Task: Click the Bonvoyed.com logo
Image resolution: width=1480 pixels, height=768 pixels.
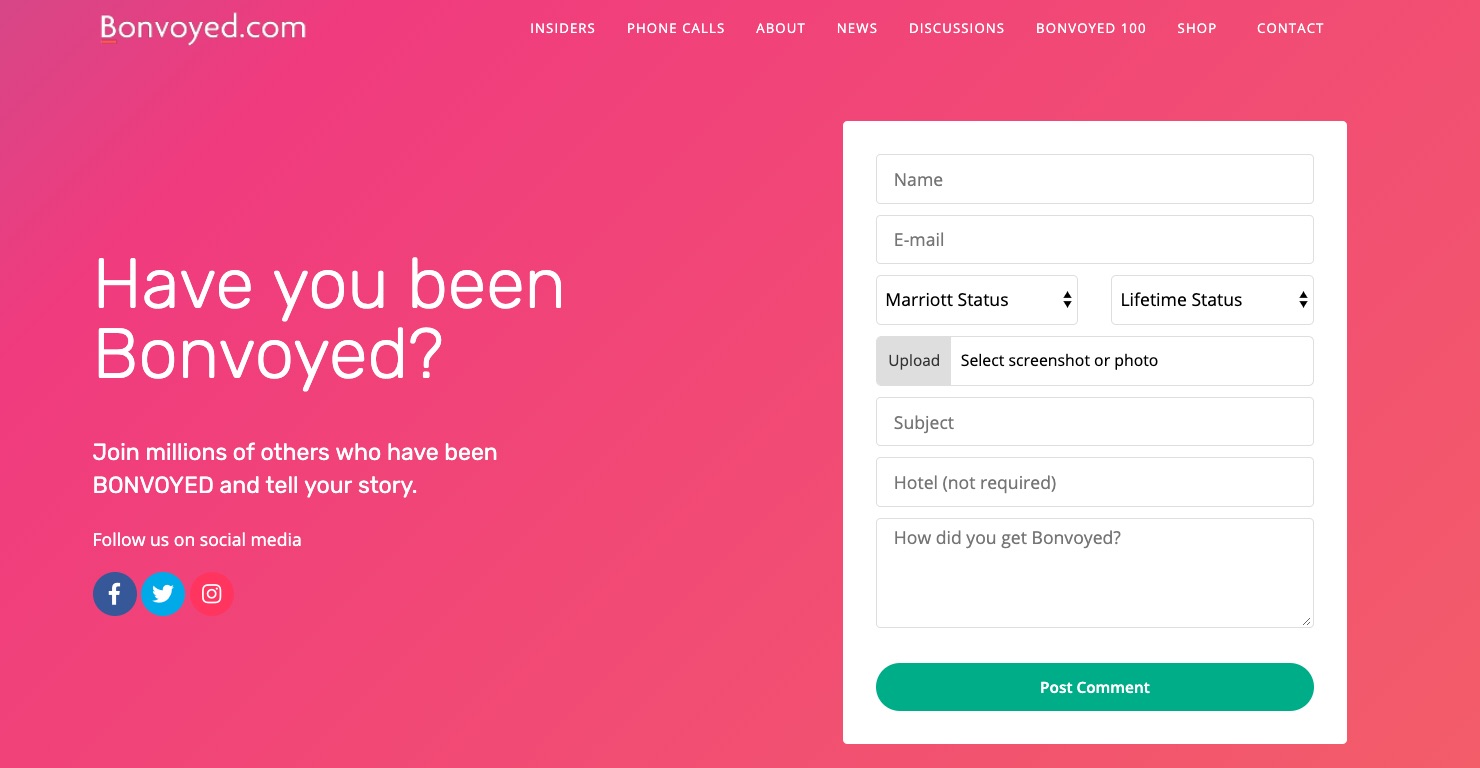Action: (x=203, y=28)
